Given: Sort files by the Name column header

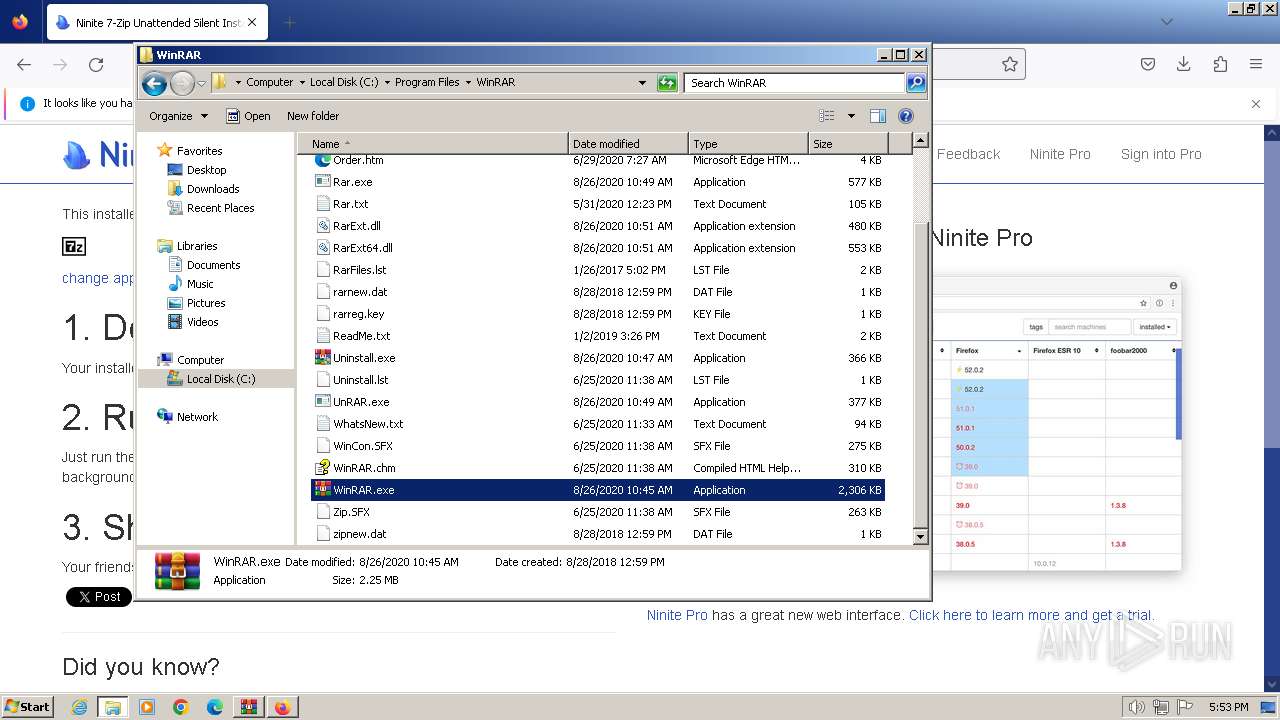Looking at the screenshot, I should pos(434,144).
